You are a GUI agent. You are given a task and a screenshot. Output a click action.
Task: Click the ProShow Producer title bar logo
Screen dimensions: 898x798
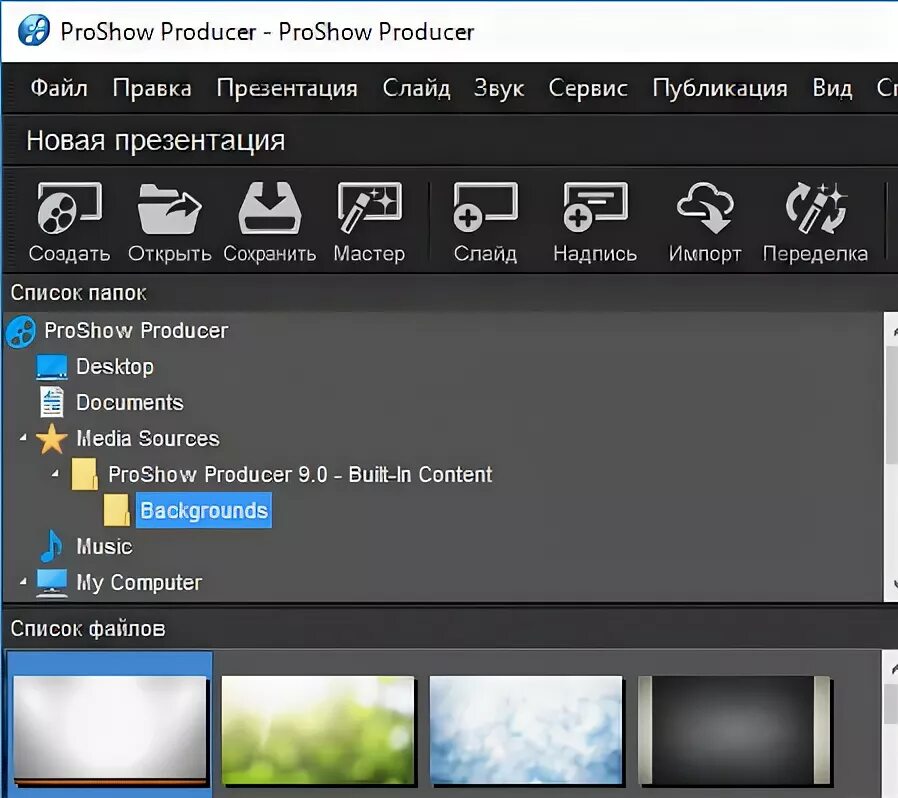pos(34,30)
